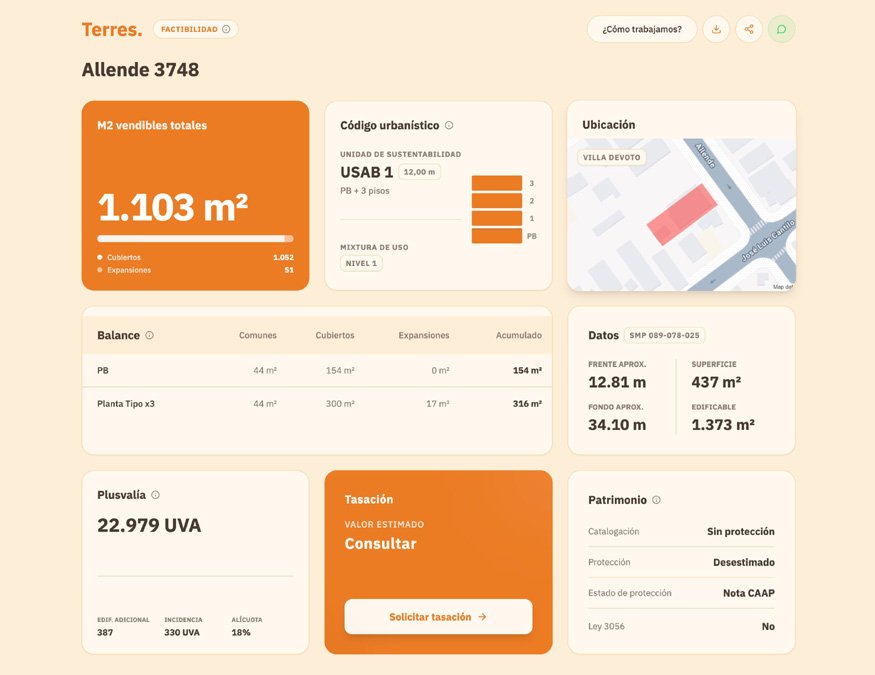This screenshot has height=675, width=875.
Task: Select the NIVEL 1 mixtura badge
Action: 361,262
